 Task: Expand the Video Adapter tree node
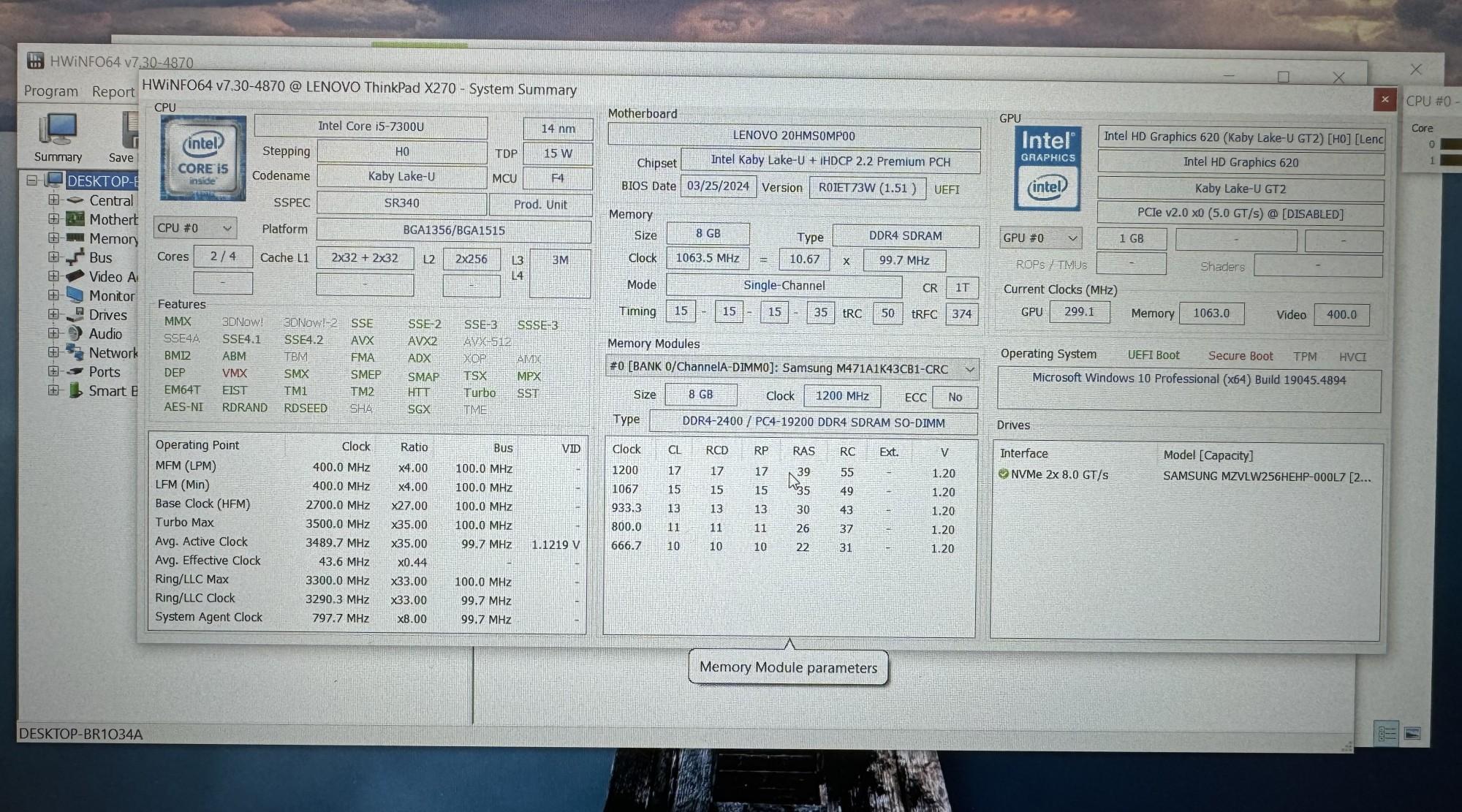coord(53,276)
